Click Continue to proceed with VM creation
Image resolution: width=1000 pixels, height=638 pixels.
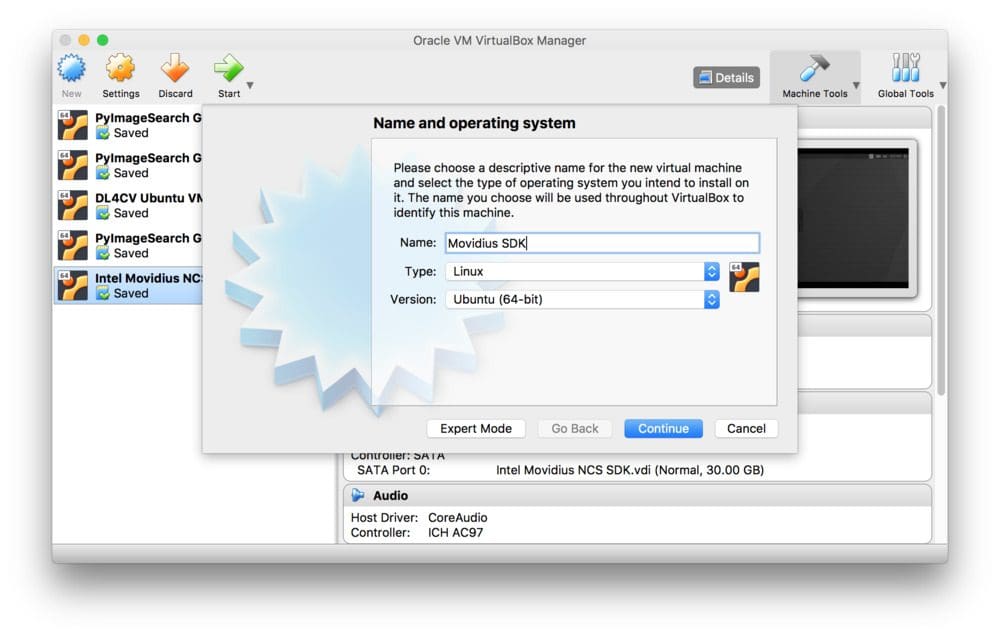663,428
